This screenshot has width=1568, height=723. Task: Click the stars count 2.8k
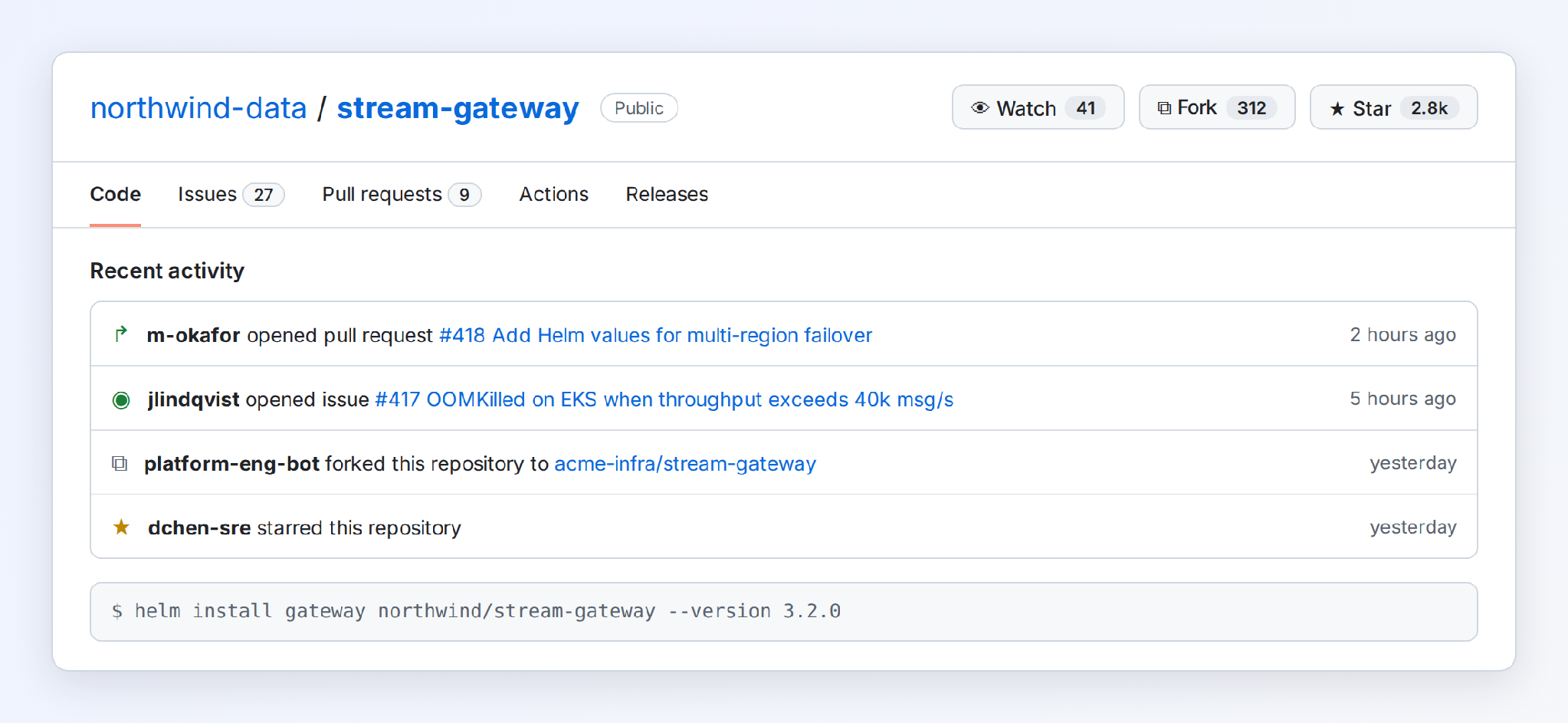click(x=1429, y=108)
